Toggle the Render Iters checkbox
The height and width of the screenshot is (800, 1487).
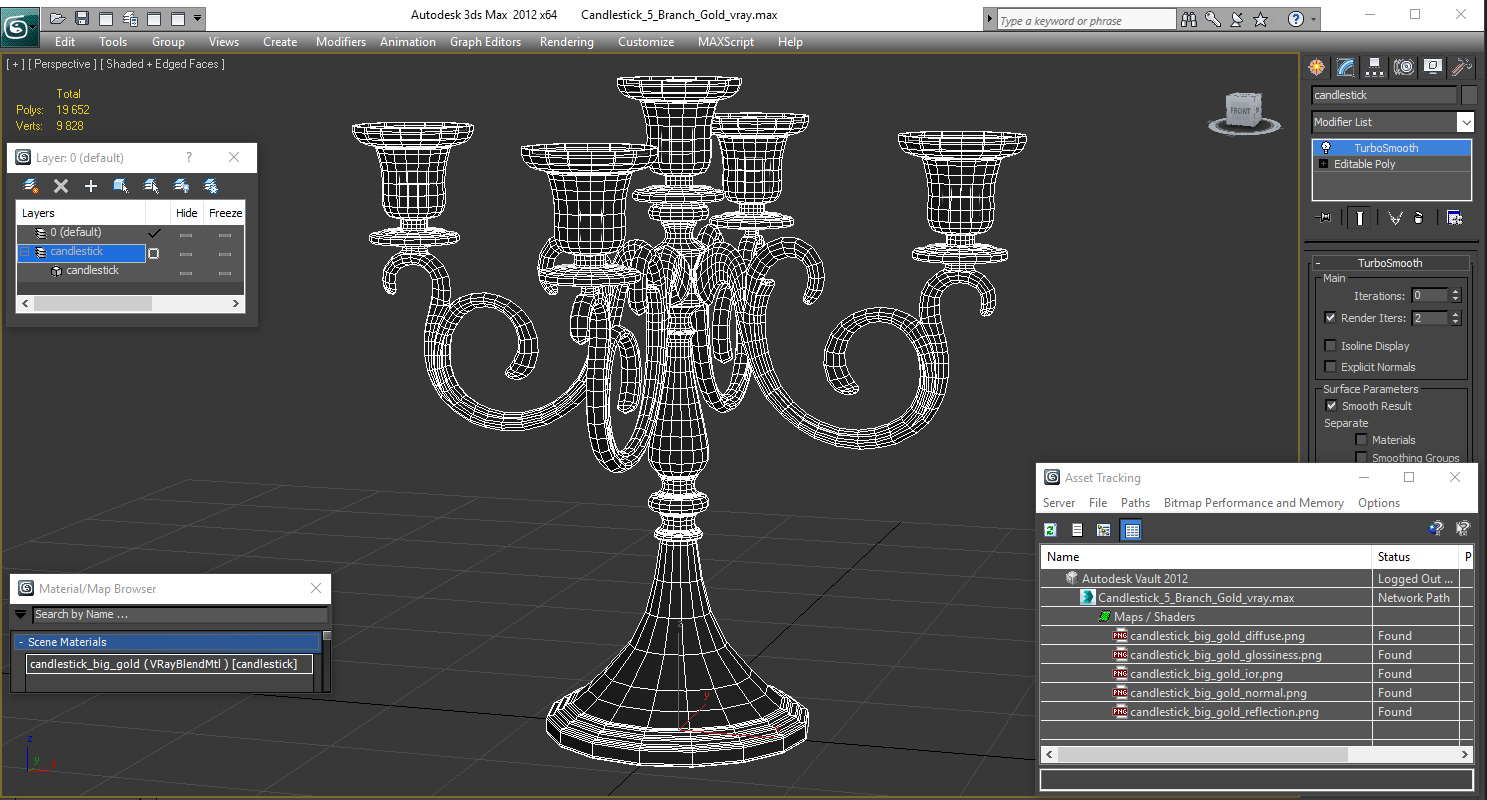[x=1330, y=318]
